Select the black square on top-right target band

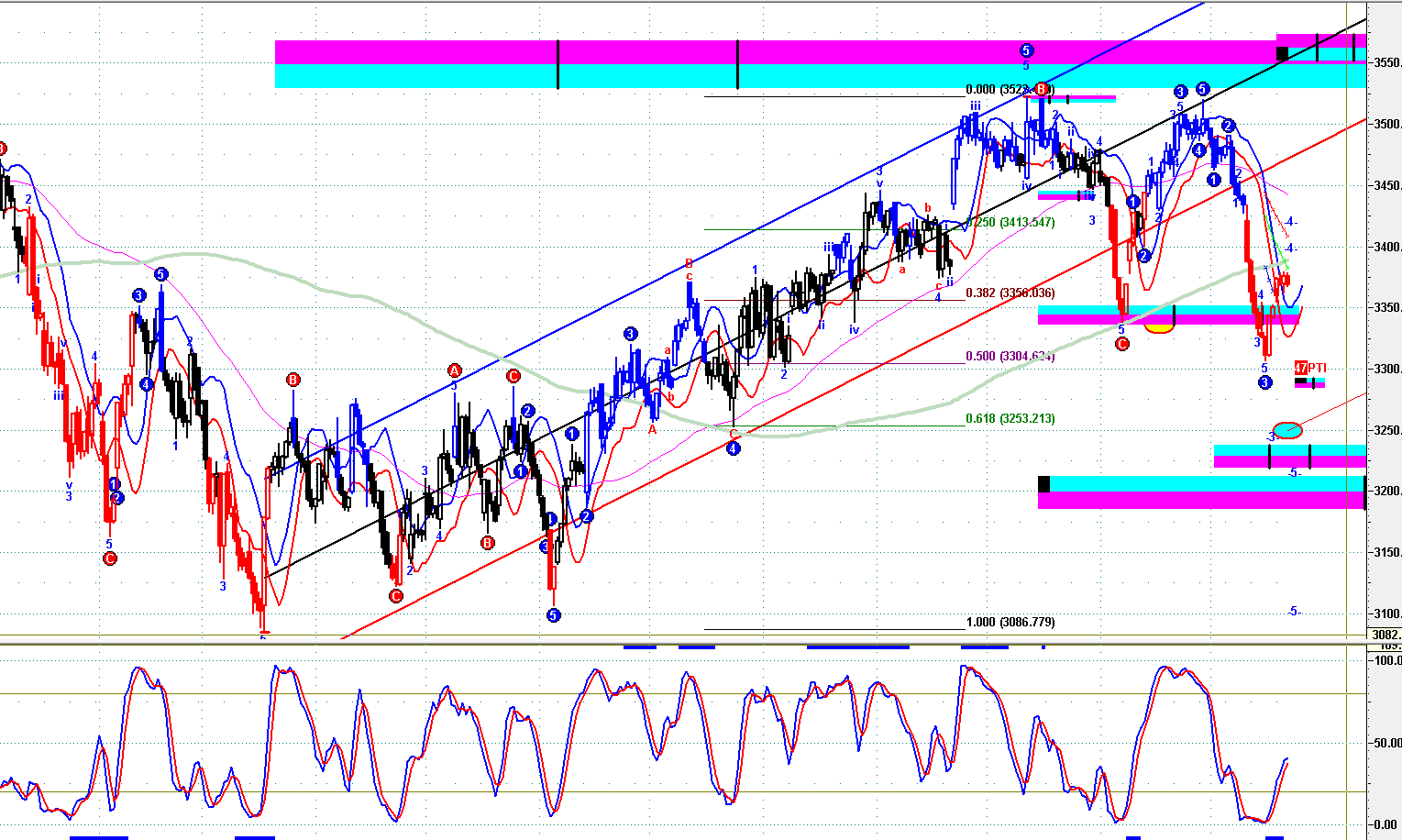pos(1282,54)
